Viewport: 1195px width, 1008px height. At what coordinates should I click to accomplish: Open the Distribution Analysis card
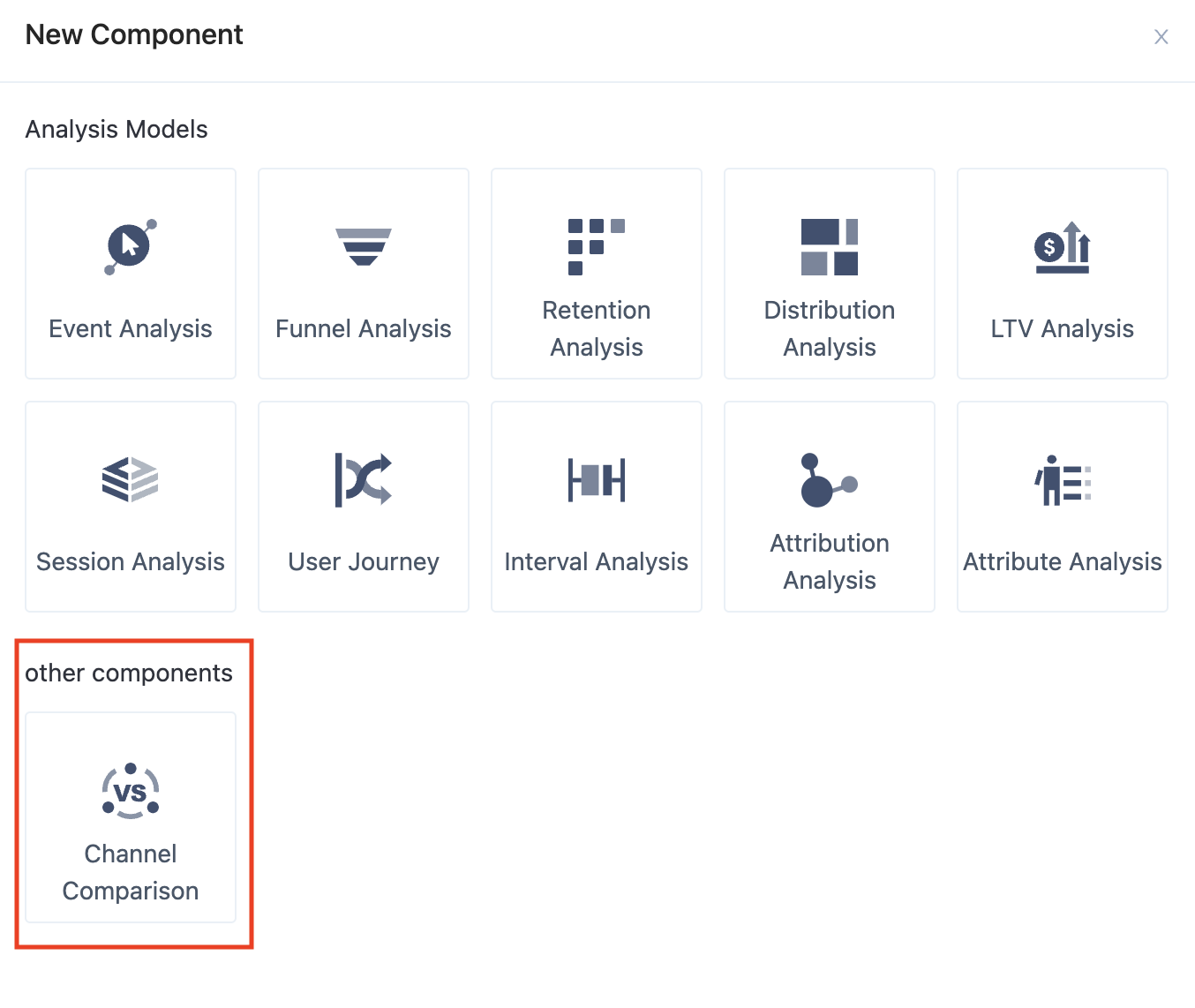click(x=829, y=274)
